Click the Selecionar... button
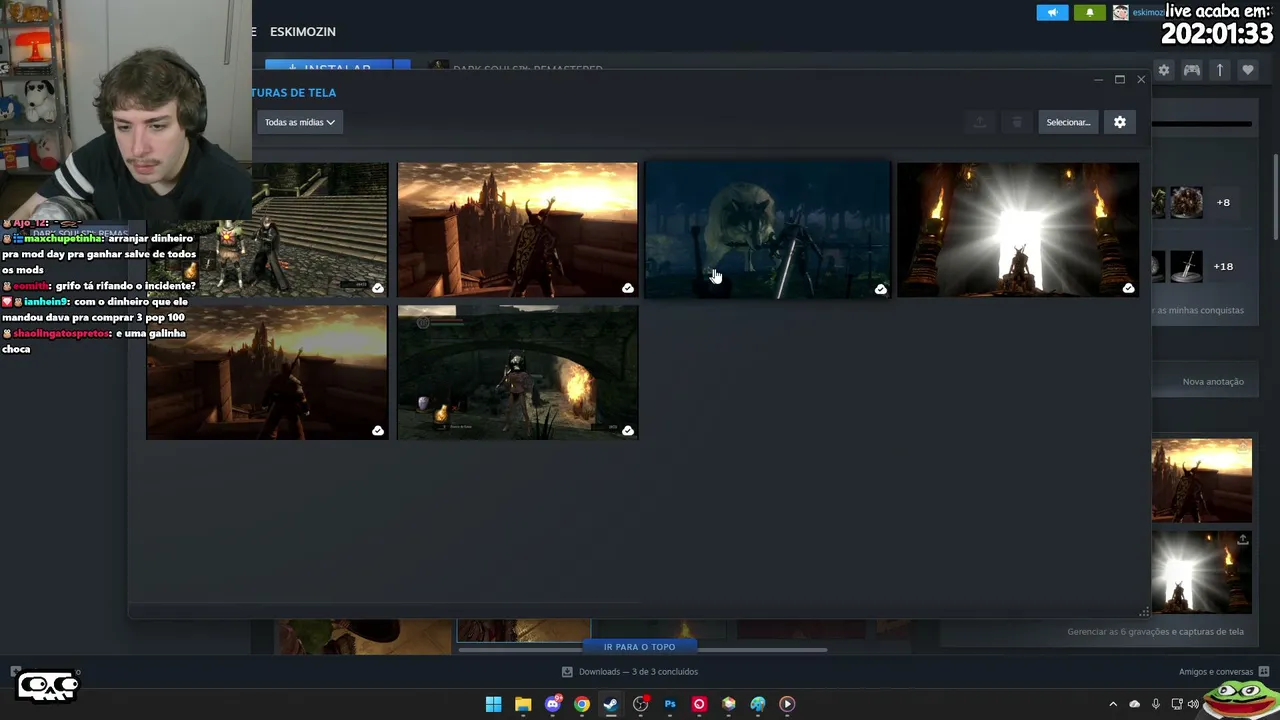 point(1068,122)
